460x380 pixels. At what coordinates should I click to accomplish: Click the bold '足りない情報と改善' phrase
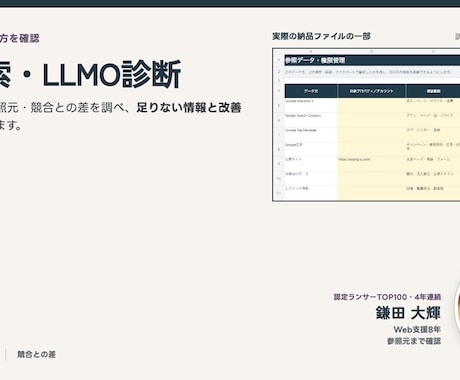coord(189,108)
